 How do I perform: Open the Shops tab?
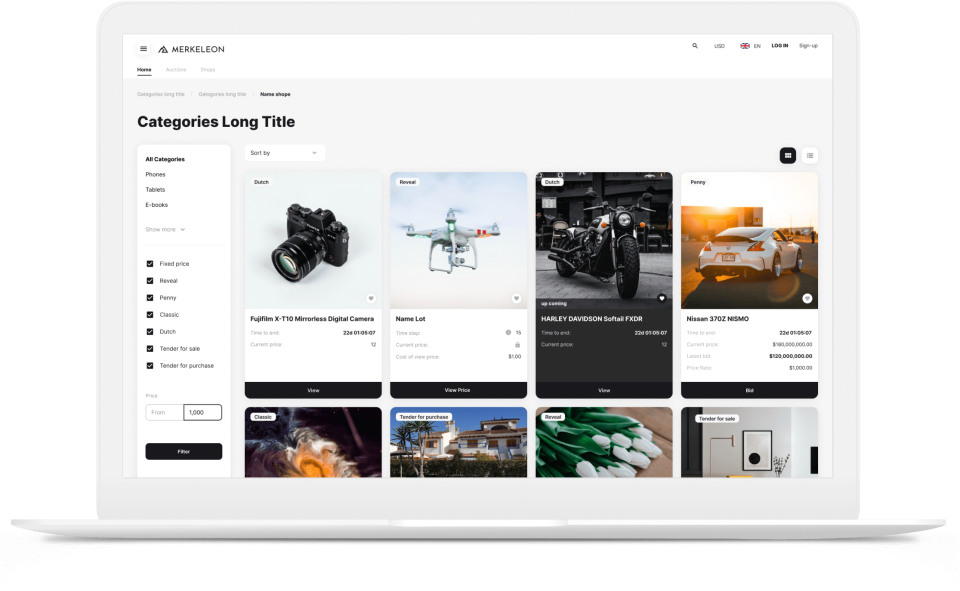pyautogui.click(x=208, y=70)
